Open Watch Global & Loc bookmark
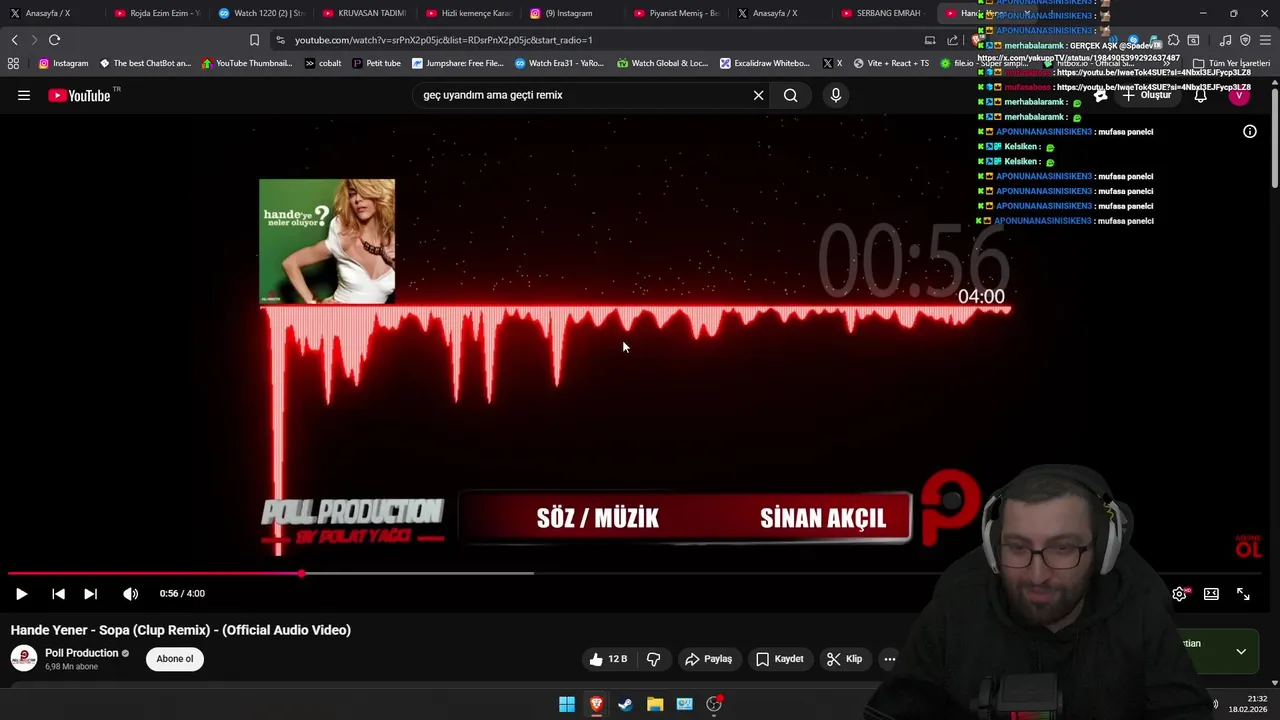The height and width of the screenshot is (720, 1280). click(x=663, y=63)
